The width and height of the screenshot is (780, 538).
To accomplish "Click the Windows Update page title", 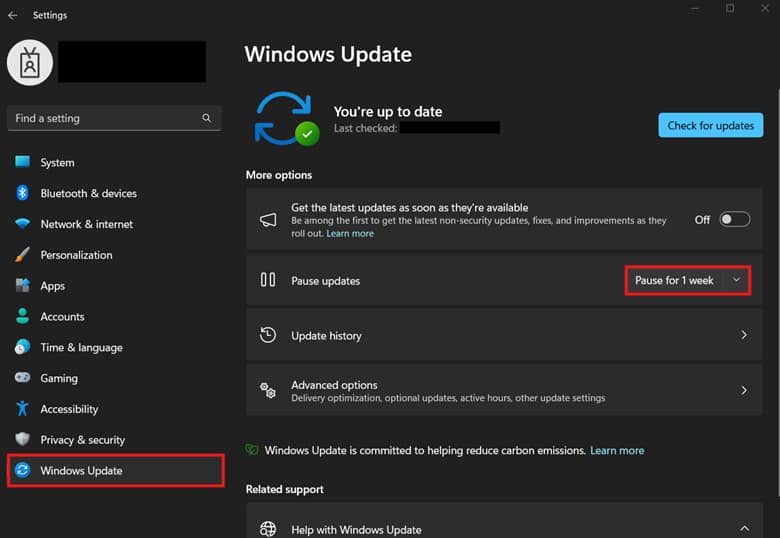I will click(x=328, y=54).
